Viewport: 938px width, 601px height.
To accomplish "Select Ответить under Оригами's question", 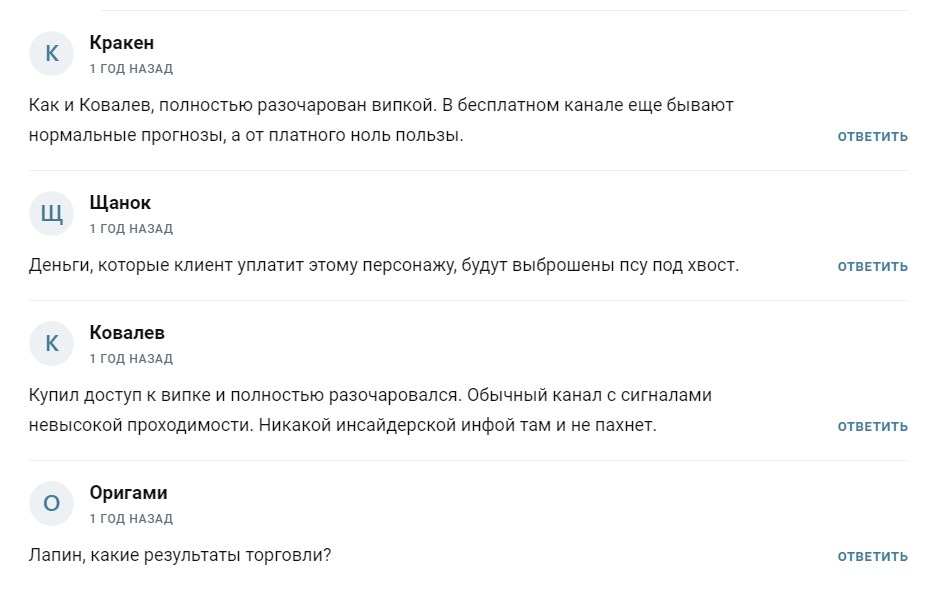I will (x=872, y=556).
